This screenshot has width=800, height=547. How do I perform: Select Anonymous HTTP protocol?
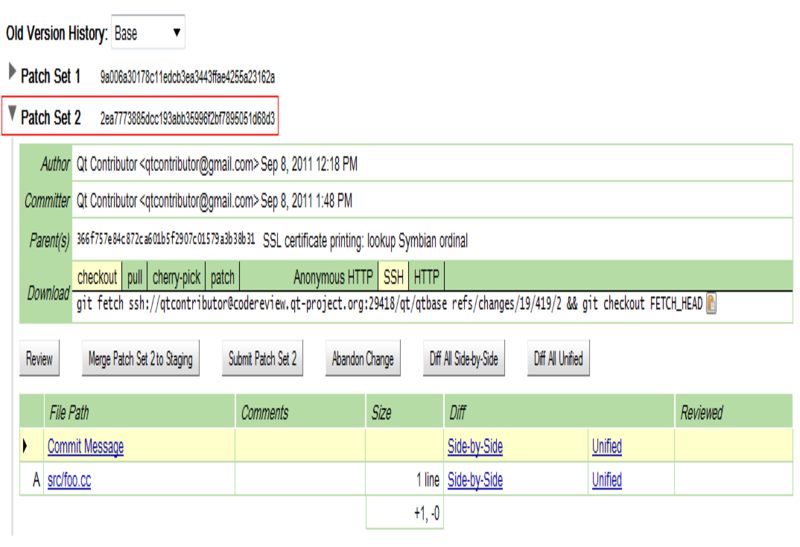[332, 277]
